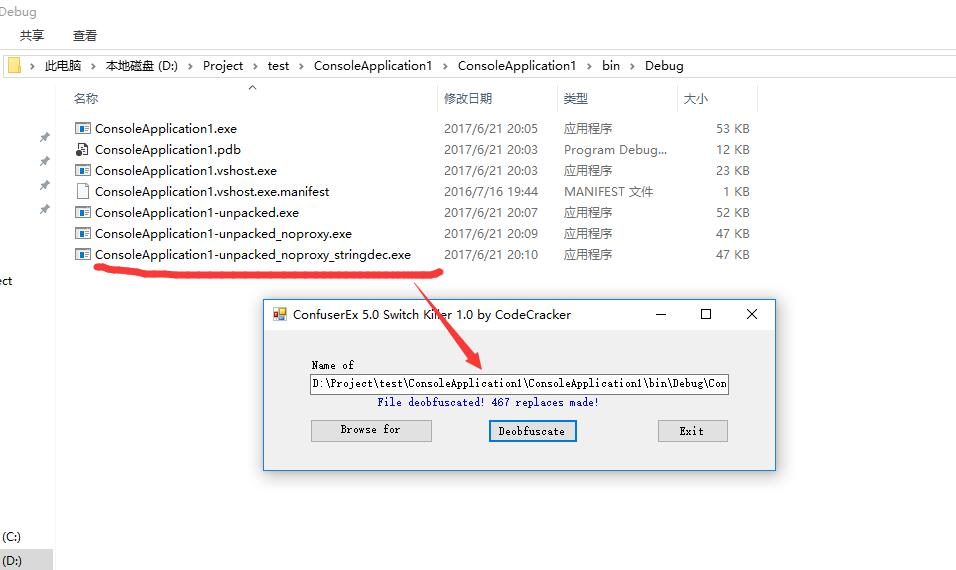Click the unpacked_noproxy.exe file icon
Image resolution: width=956 pixels, height=570 pixels.
82,233
